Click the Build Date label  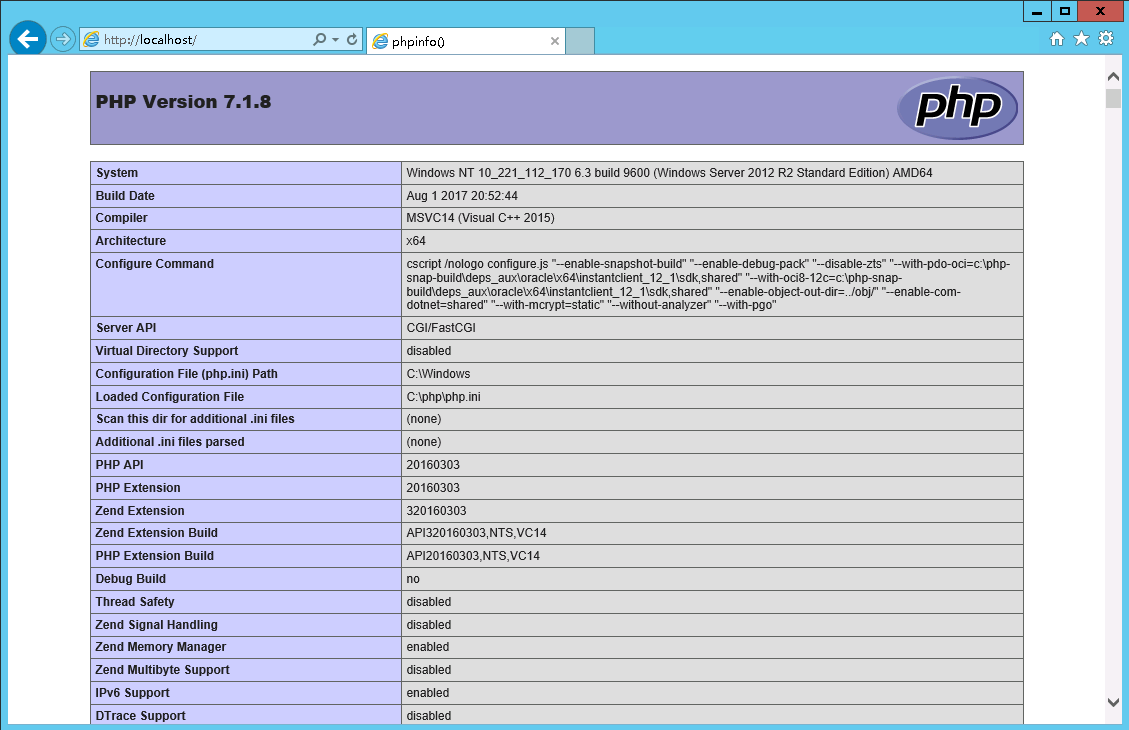click(x=125, y=196)
